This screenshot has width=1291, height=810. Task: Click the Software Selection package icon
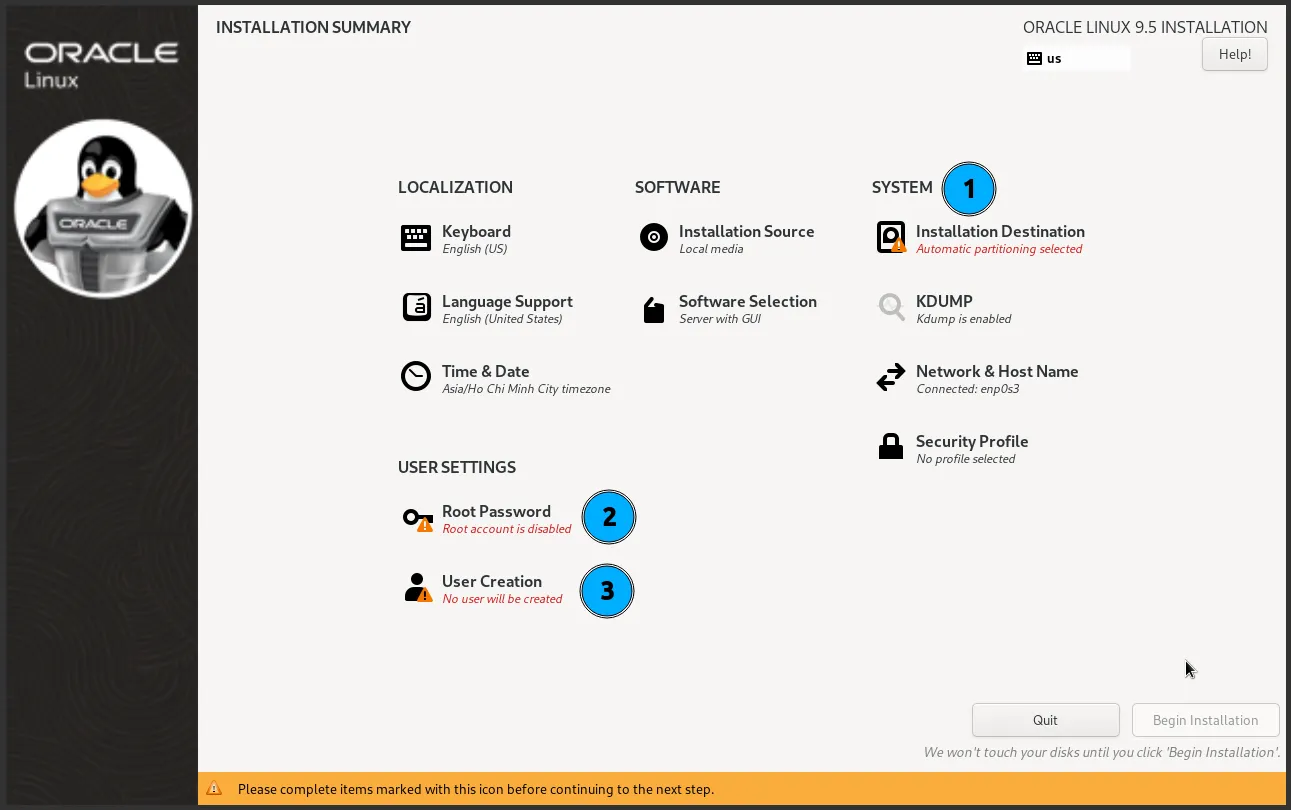pos(653,310)
